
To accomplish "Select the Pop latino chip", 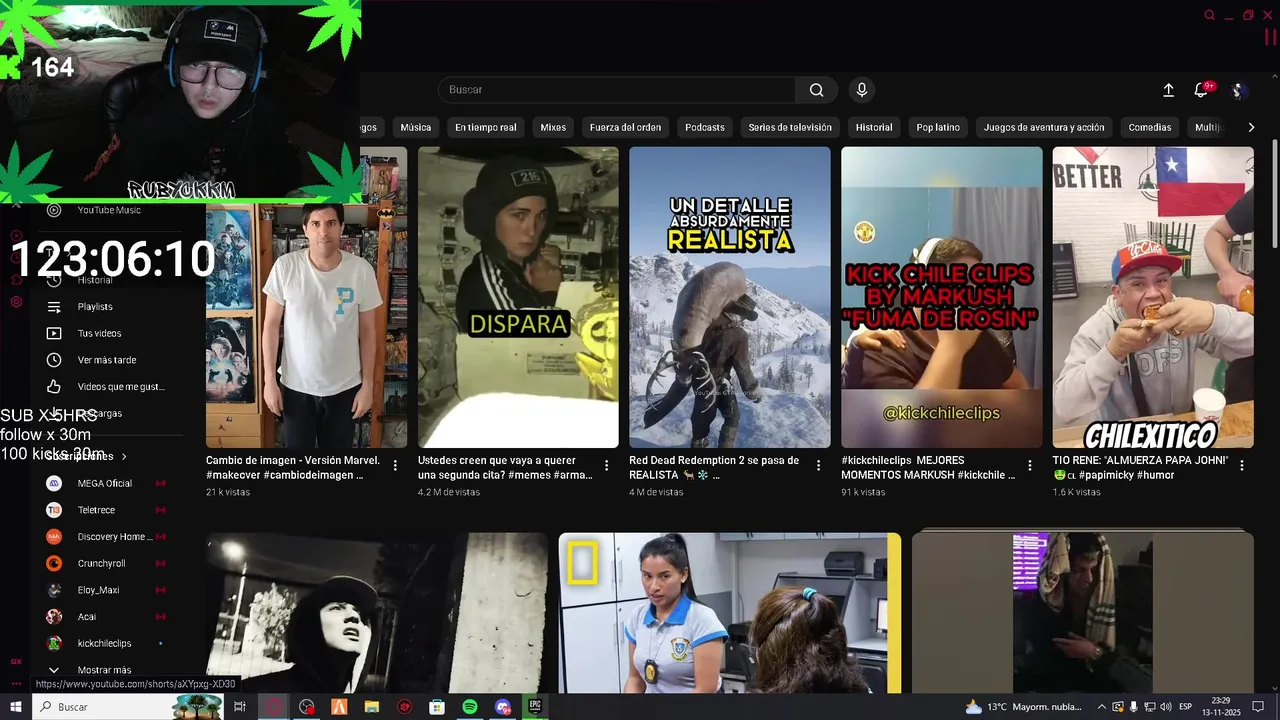I will tap(938, 128).
